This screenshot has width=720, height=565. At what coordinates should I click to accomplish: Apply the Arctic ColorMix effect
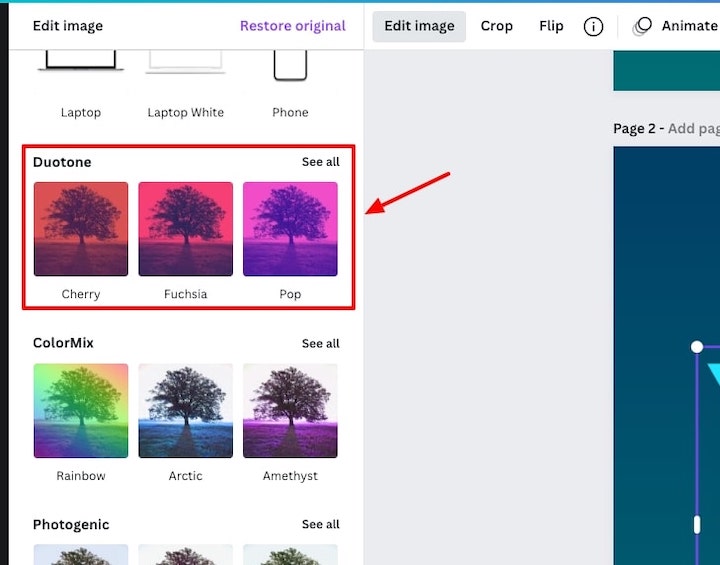(x=186, y=411)
